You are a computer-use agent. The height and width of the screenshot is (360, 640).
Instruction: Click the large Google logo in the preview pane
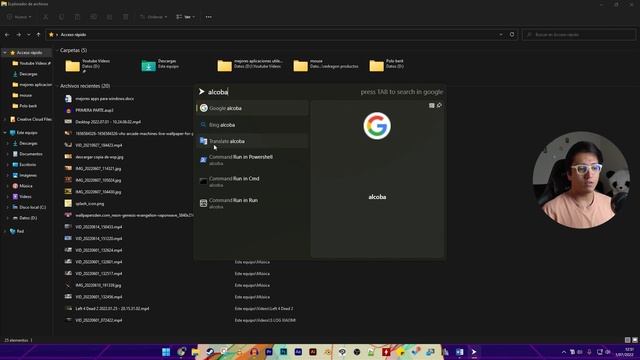[377, 126]
